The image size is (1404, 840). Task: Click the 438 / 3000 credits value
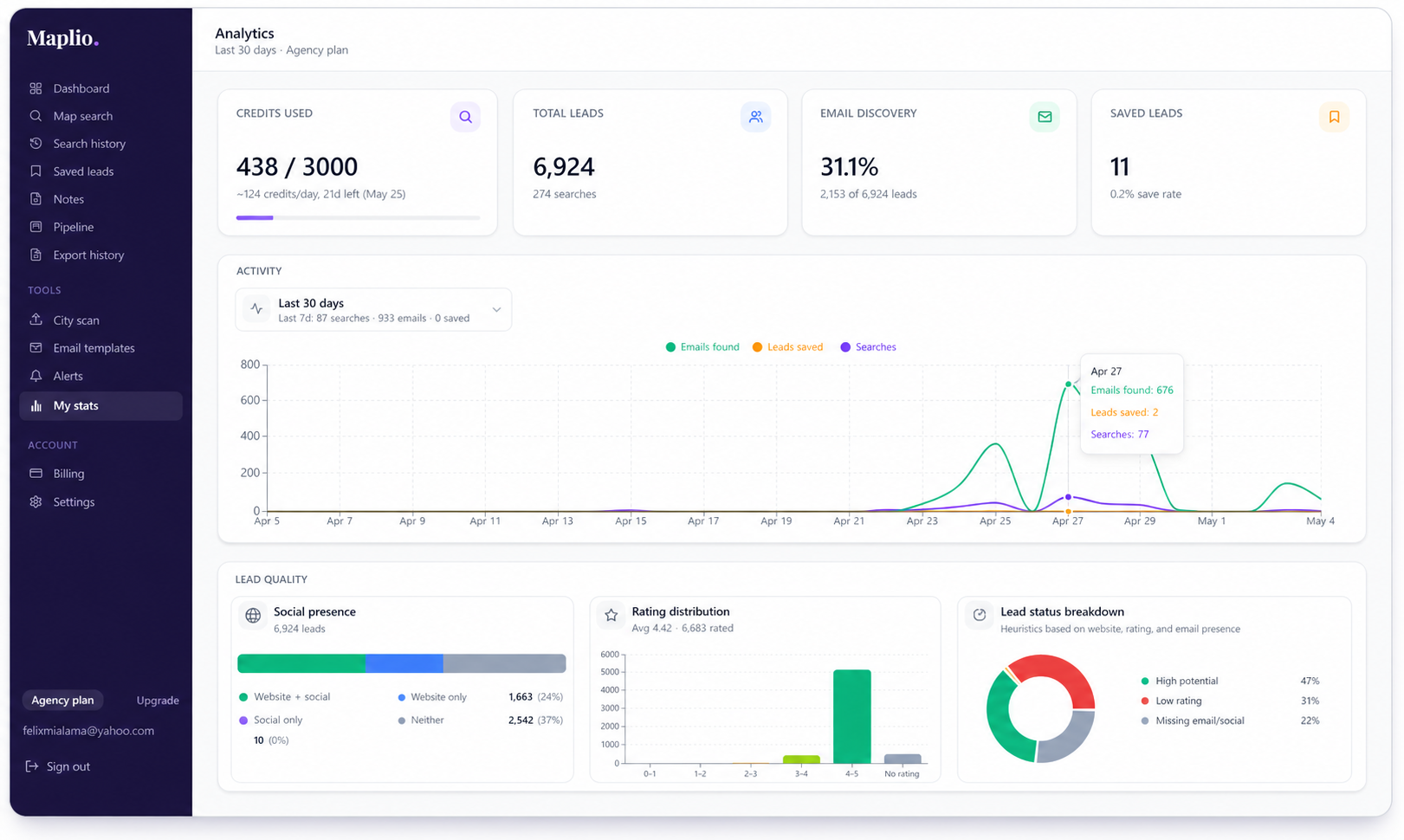click(297, 166)
